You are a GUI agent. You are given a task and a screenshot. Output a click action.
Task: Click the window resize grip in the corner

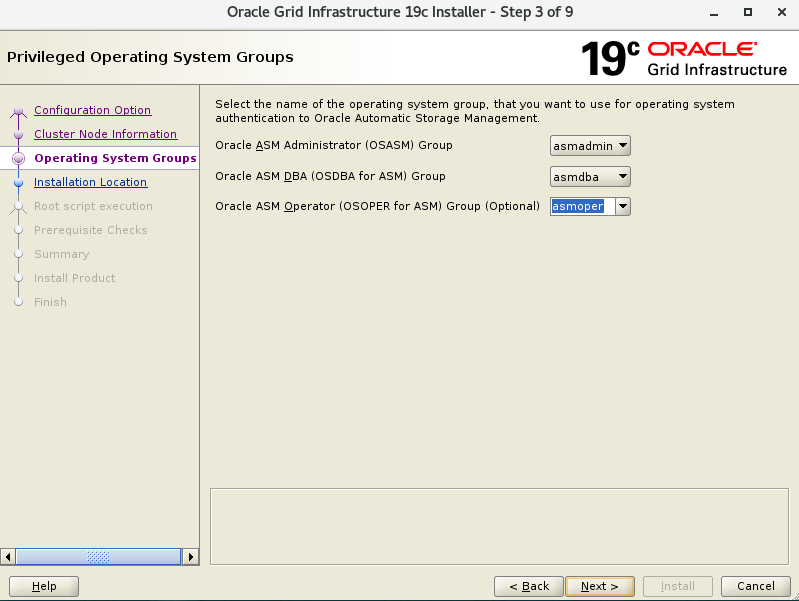tap(795, 597)
